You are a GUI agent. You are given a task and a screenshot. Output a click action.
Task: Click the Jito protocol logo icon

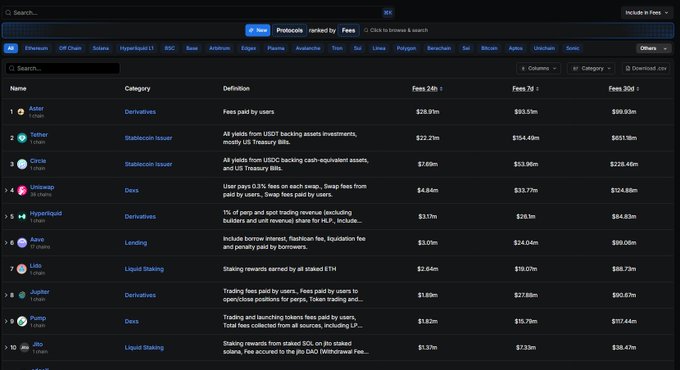coord(25,347)
